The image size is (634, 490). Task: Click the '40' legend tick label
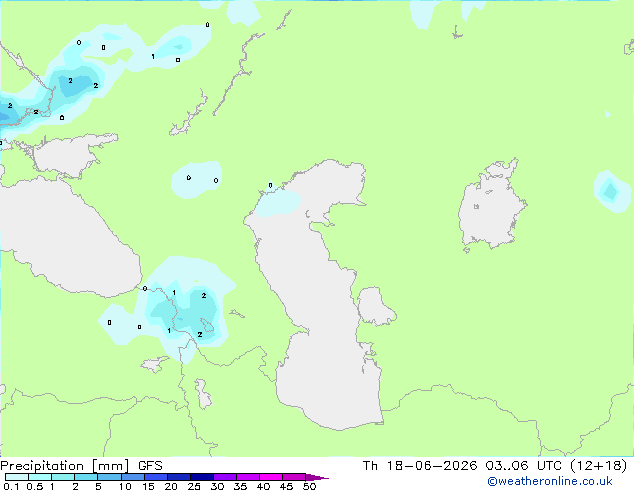[x=263, y=486]
